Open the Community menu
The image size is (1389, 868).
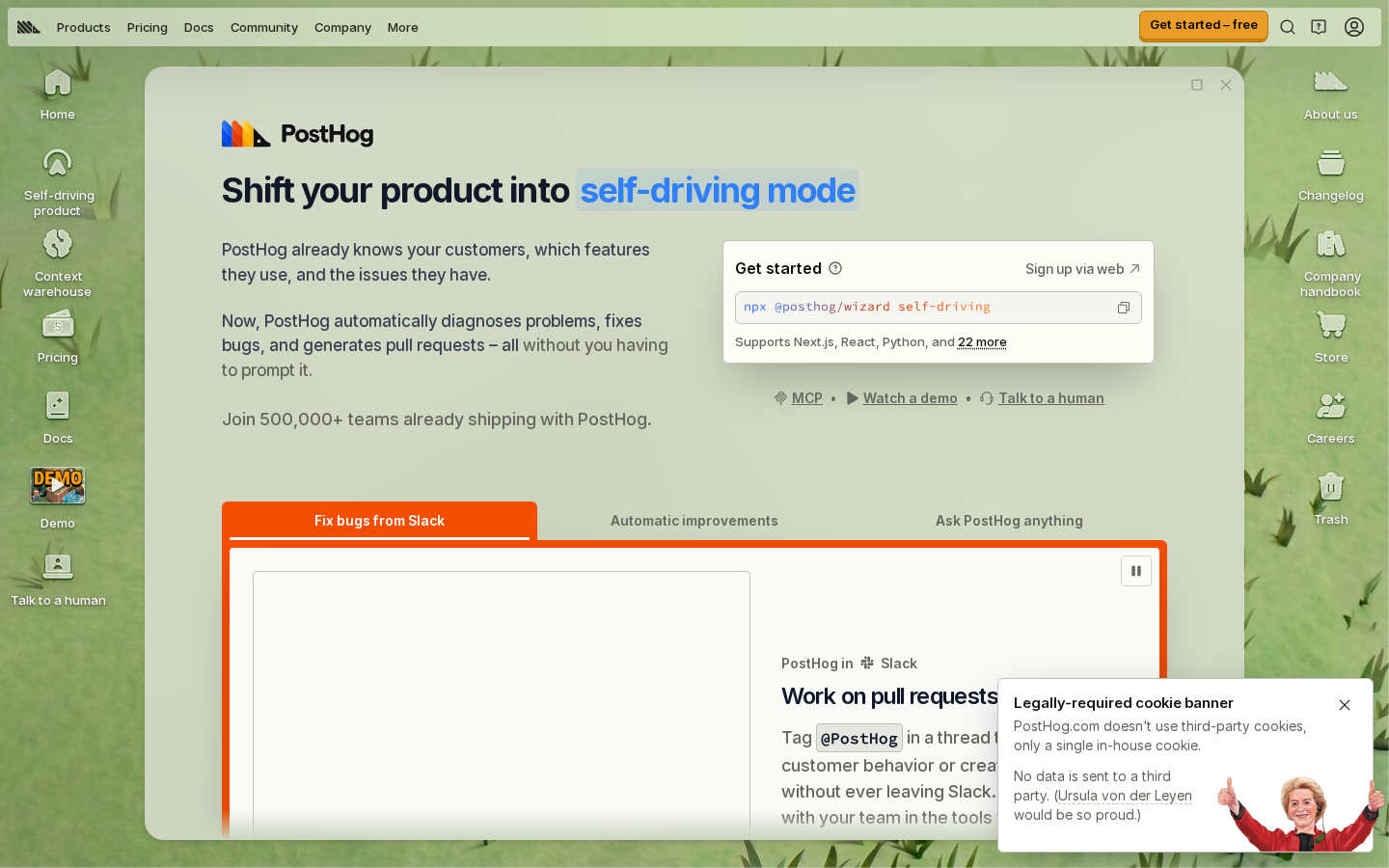click(x=264, y=27)
